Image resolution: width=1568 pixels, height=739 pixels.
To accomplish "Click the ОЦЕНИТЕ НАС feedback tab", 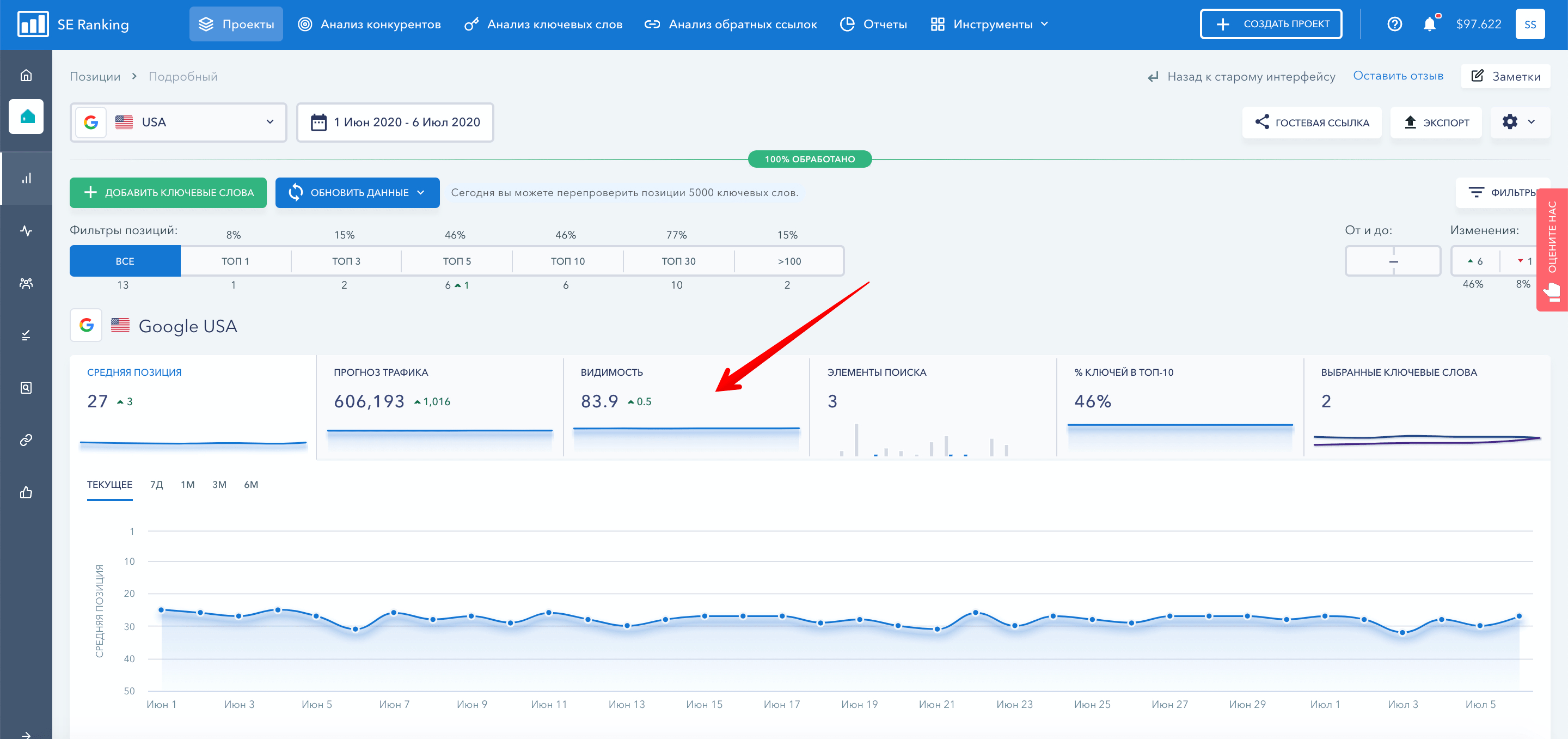I will 1552,249.
